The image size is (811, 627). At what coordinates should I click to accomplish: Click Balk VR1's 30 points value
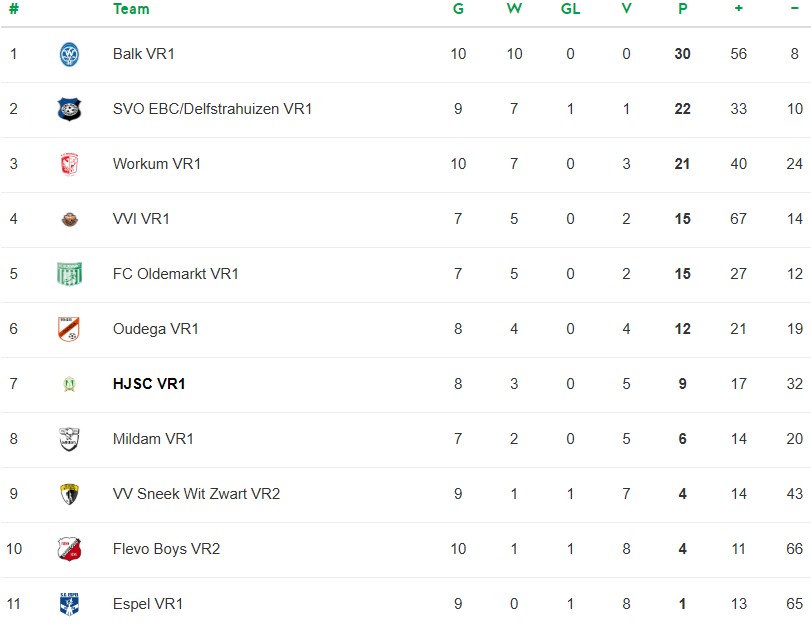pyautogui.click(x=682, y=54)
